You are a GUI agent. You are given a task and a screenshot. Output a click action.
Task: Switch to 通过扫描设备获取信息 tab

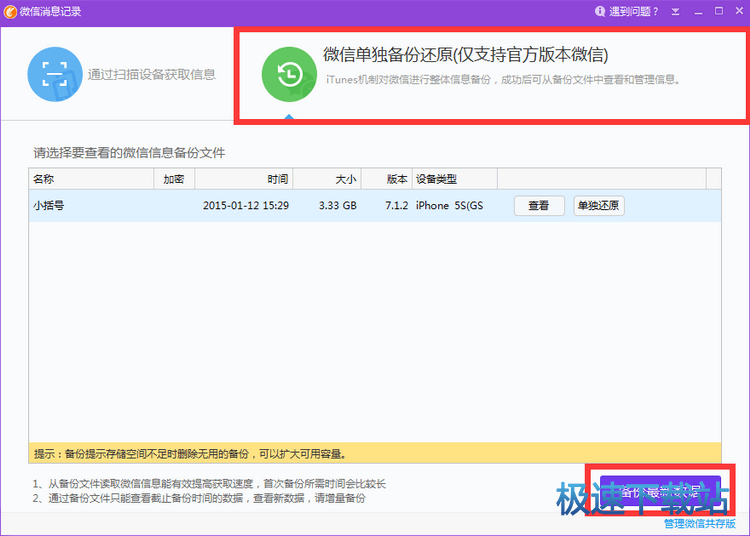[150, 74]
